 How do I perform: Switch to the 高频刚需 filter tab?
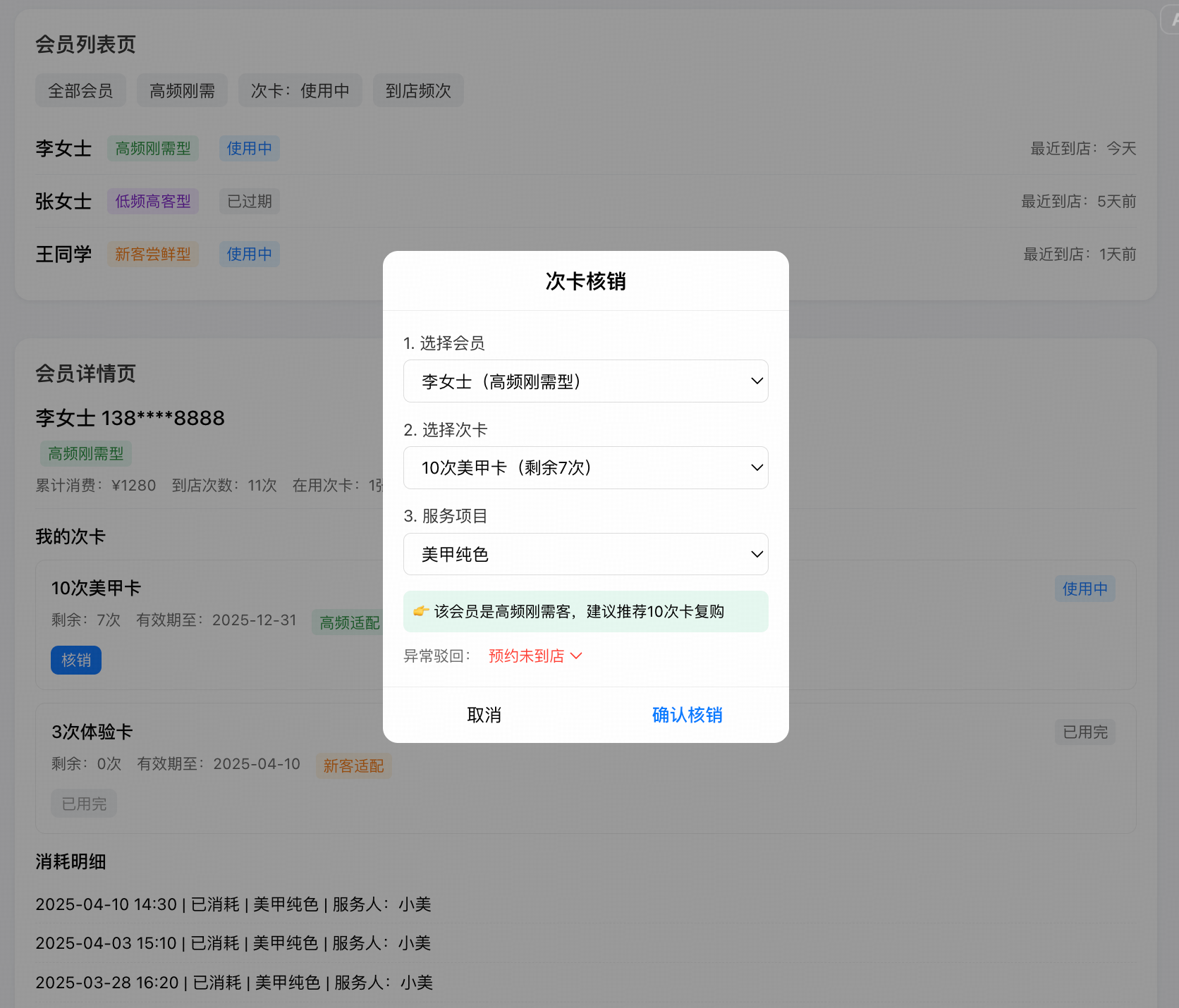pyautogui.click(x=182, y=91)
